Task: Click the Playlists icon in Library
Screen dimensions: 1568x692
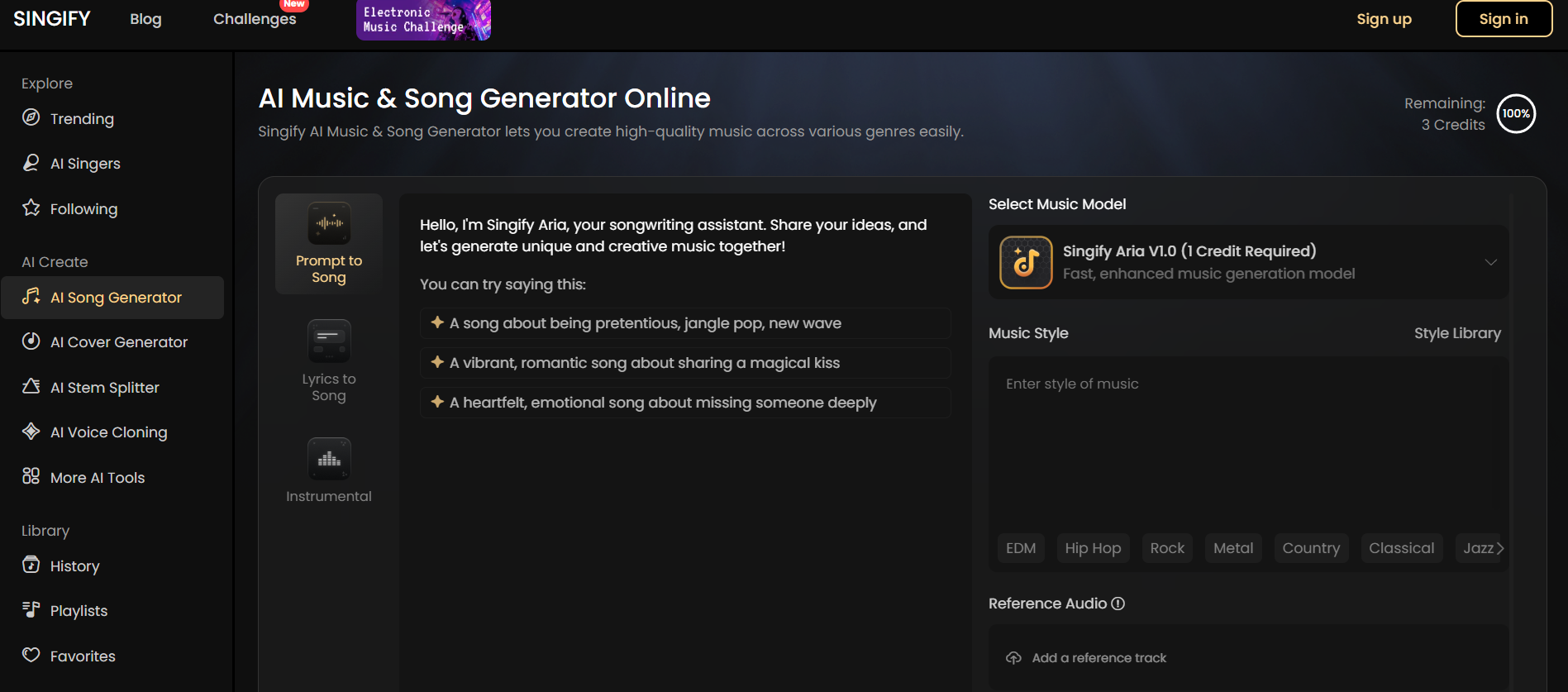Action: [31, 609]
